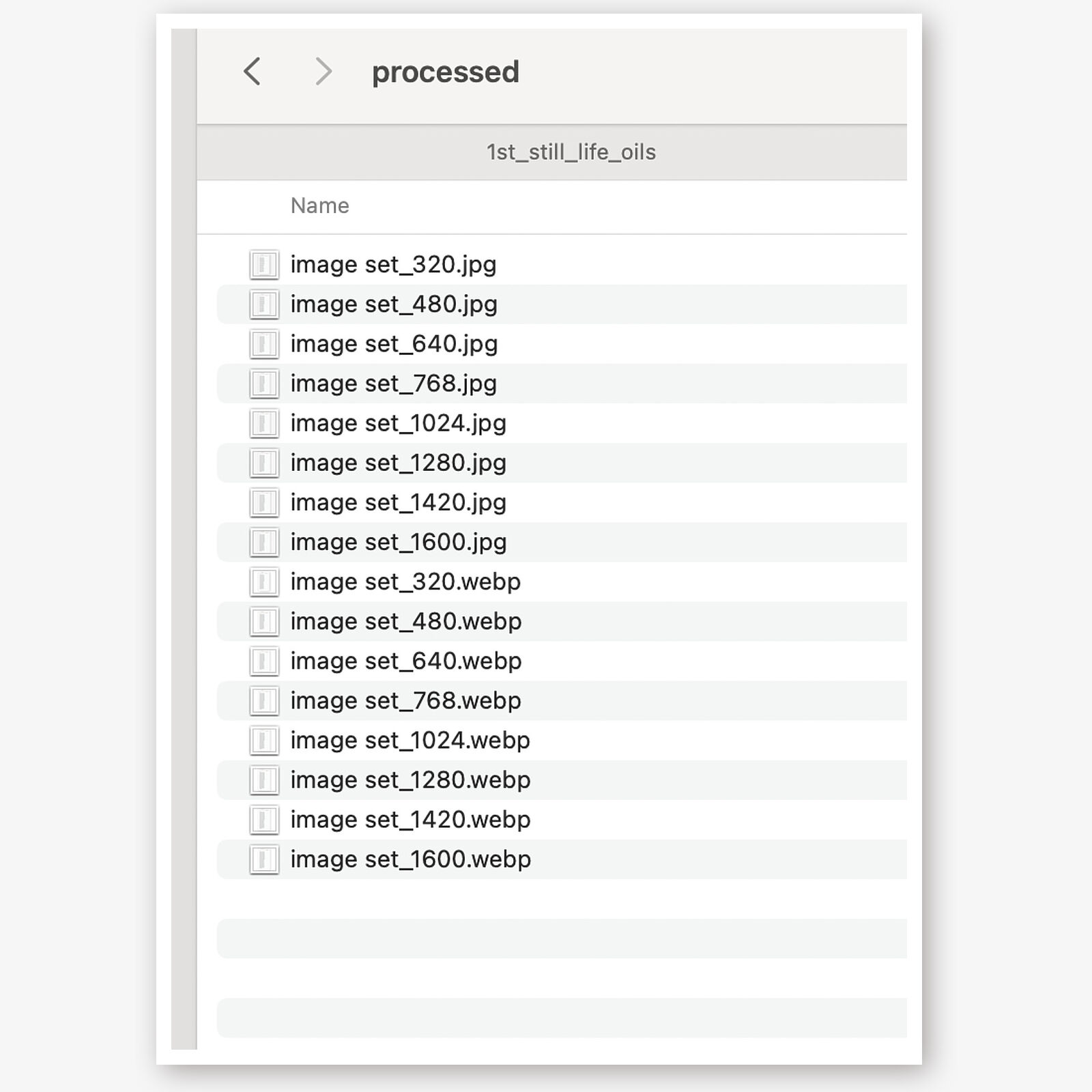Select file image set_640.jpg

point(394,344)
